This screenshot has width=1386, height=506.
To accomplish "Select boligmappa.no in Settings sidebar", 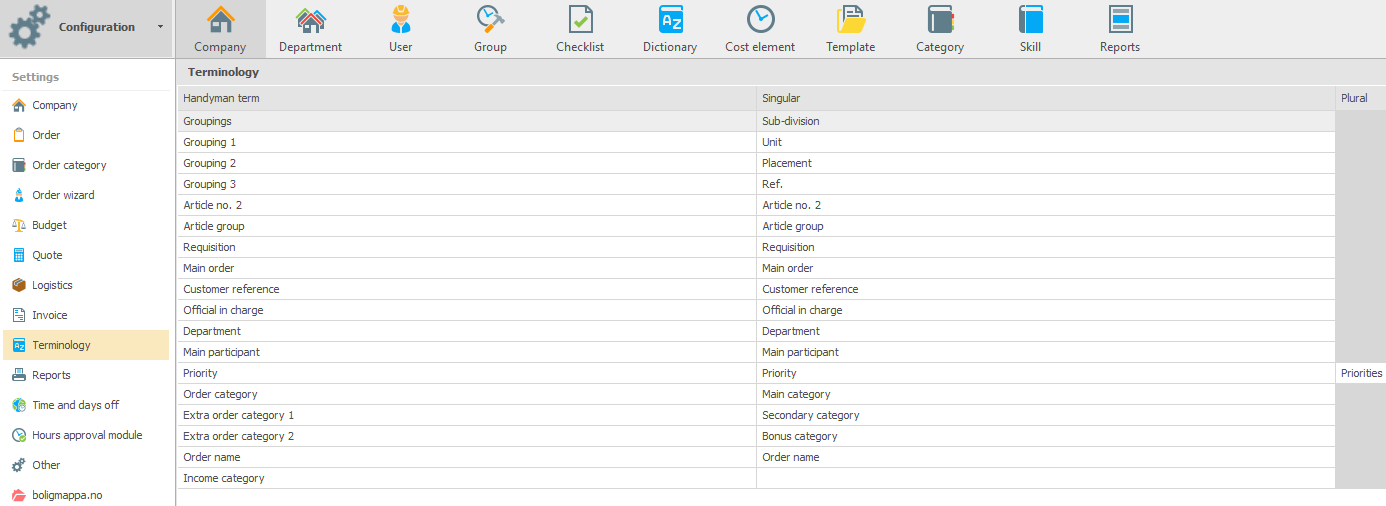I will 86,495.
